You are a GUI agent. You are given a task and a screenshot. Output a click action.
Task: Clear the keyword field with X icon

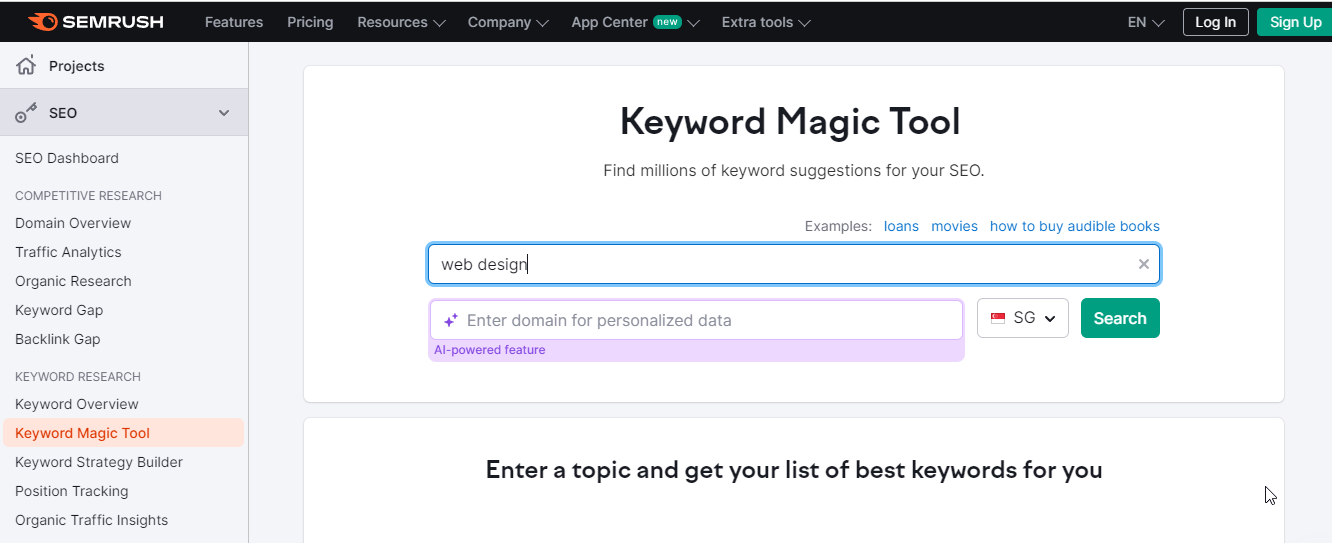[x=1143, y=264]
